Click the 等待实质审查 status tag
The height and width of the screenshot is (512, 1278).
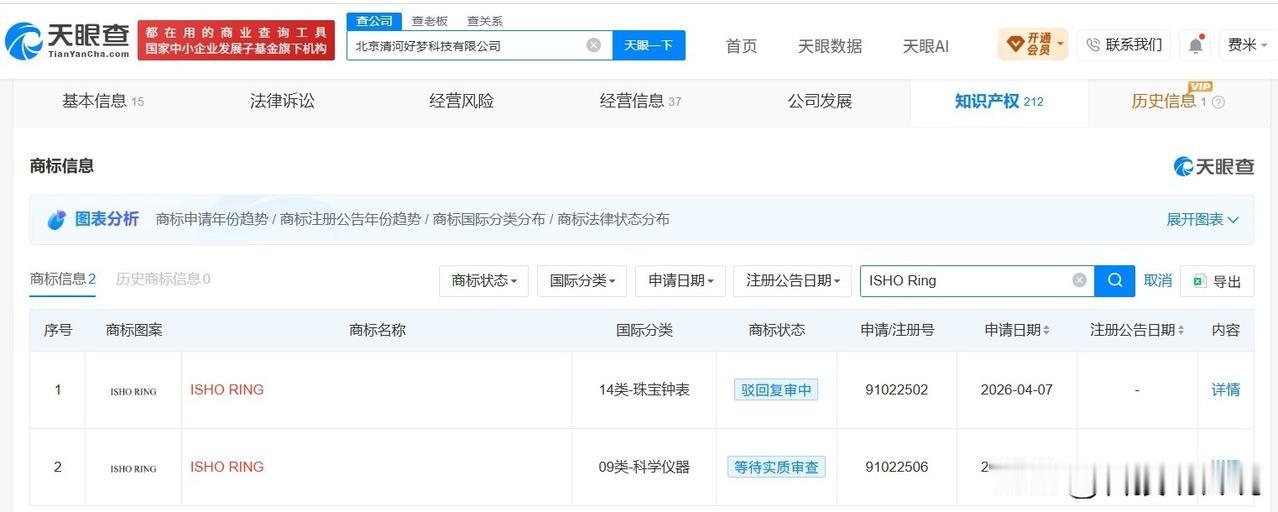776,467
